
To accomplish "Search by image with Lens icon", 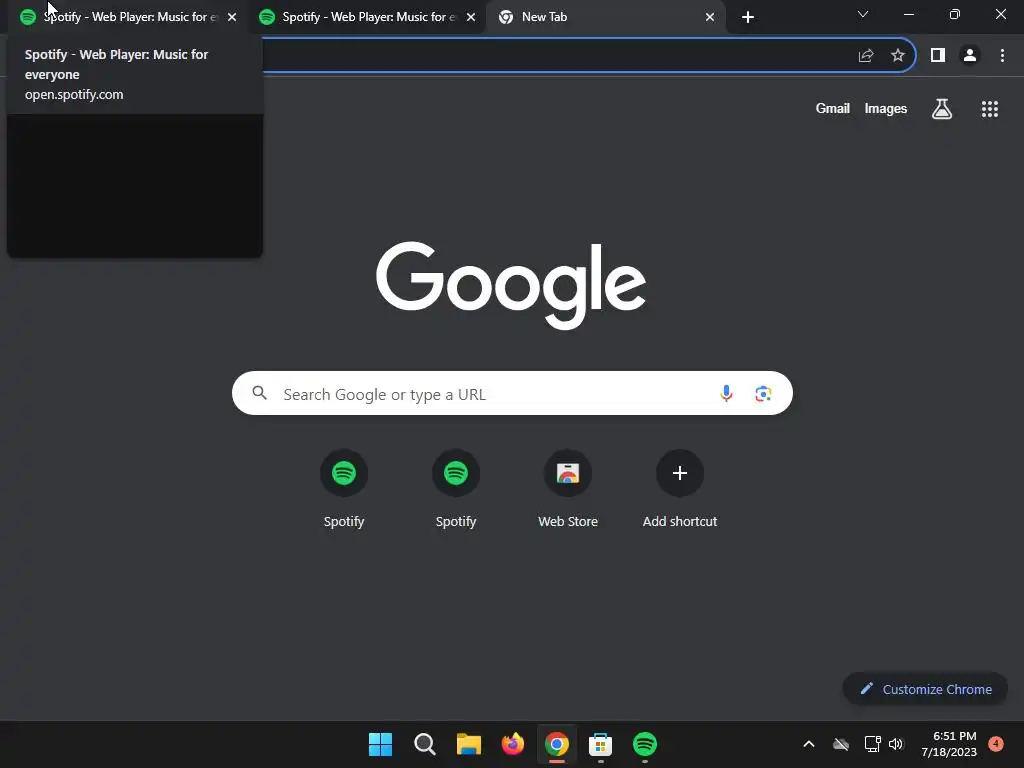I will point(763,394).
